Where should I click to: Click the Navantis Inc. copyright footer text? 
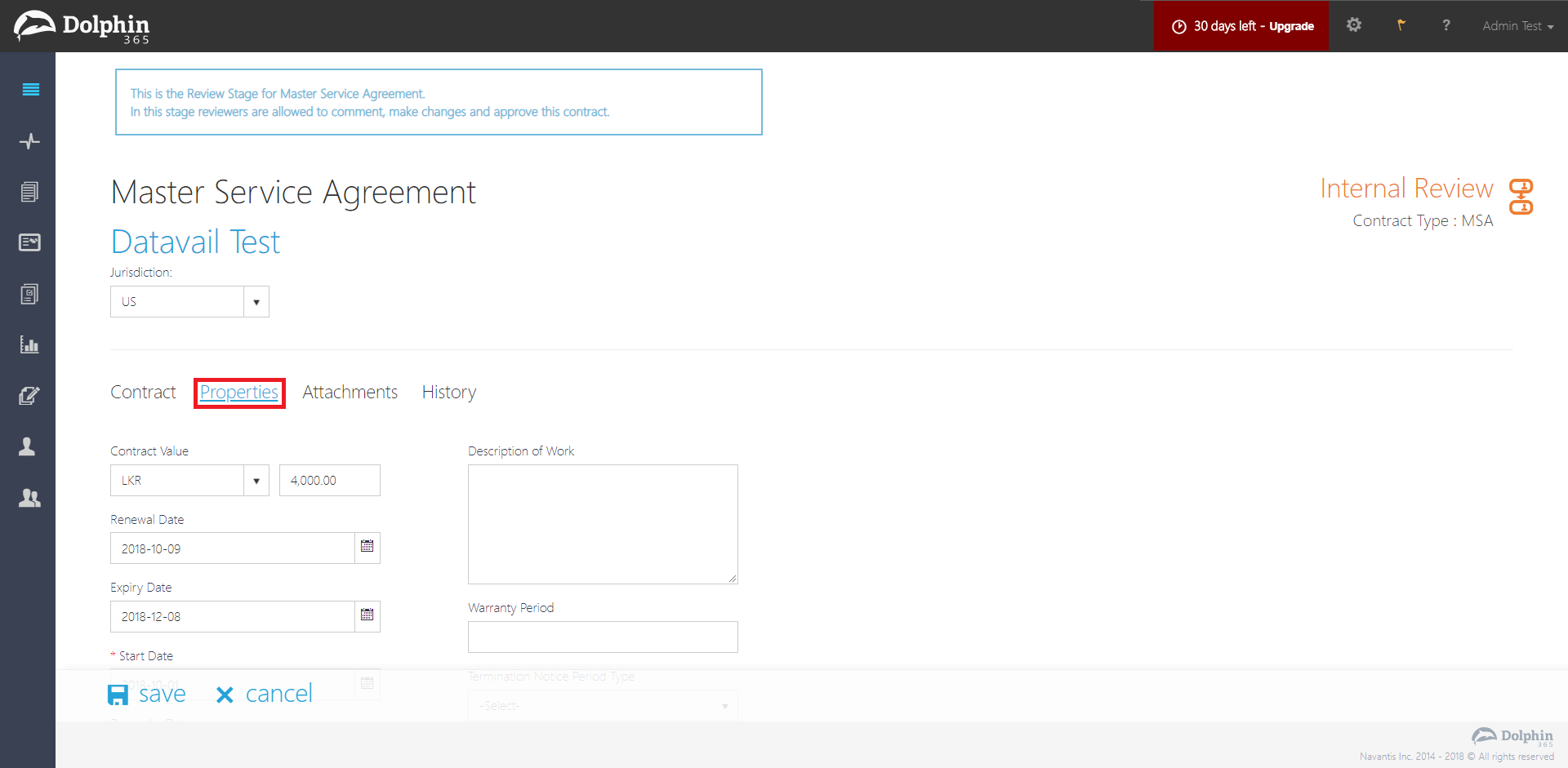point(1457,757)
